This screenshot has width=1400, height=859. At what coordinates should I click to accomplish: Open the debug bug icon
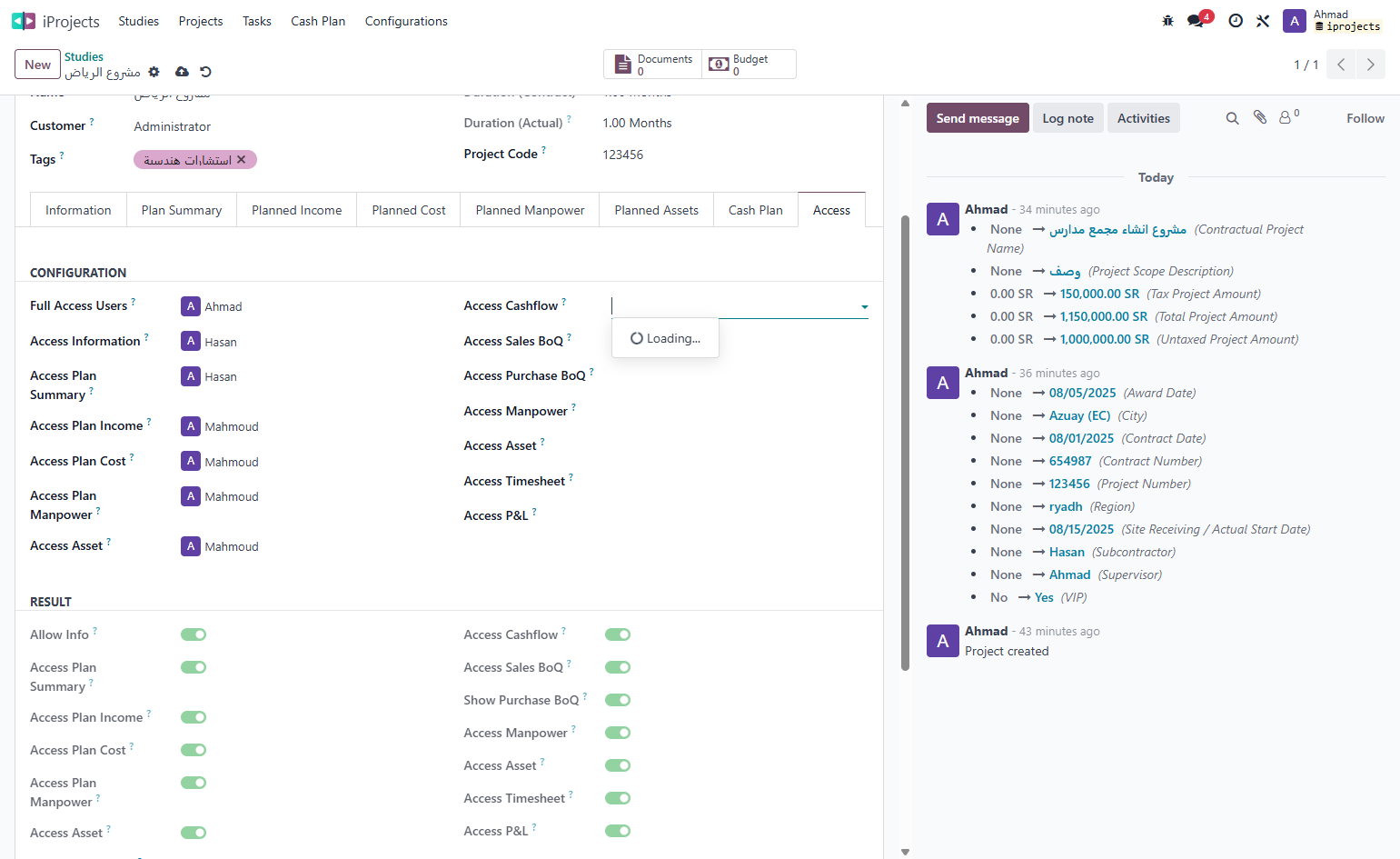click(x=1168, y=21)
